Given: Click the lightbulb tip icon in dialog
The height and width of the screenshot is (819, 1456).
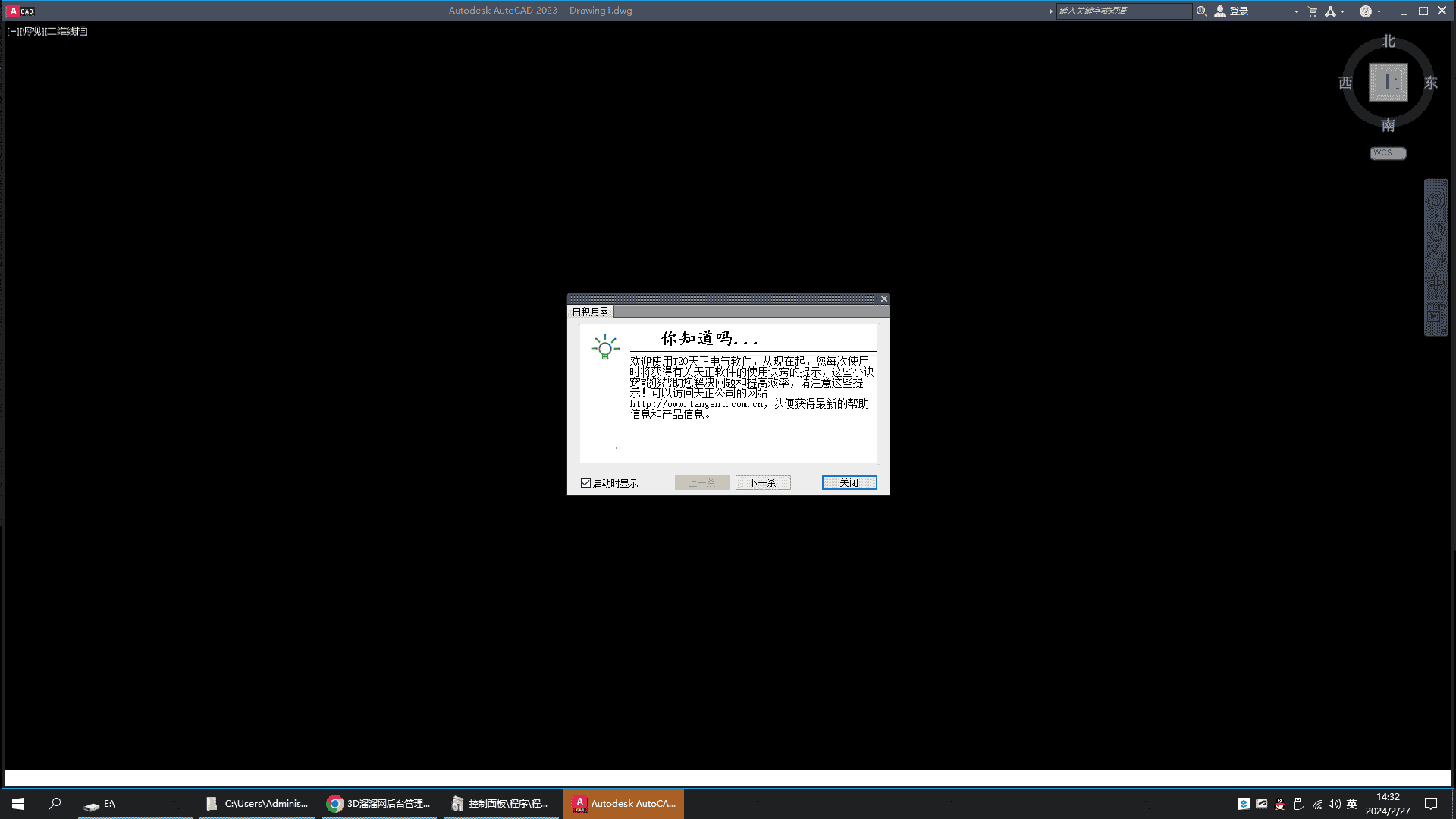Looking at the screenshot, I should [x=605, y=347].
